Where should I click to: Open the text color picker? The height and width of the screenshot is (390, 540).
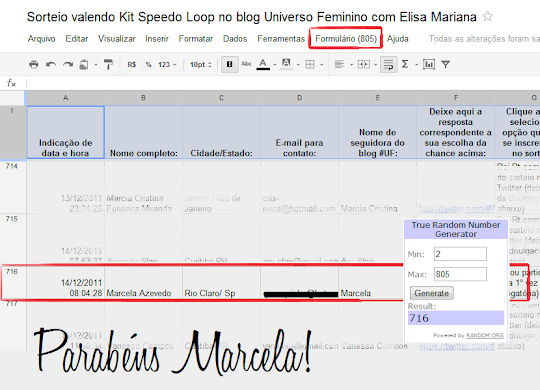click(x=263, y=64)
